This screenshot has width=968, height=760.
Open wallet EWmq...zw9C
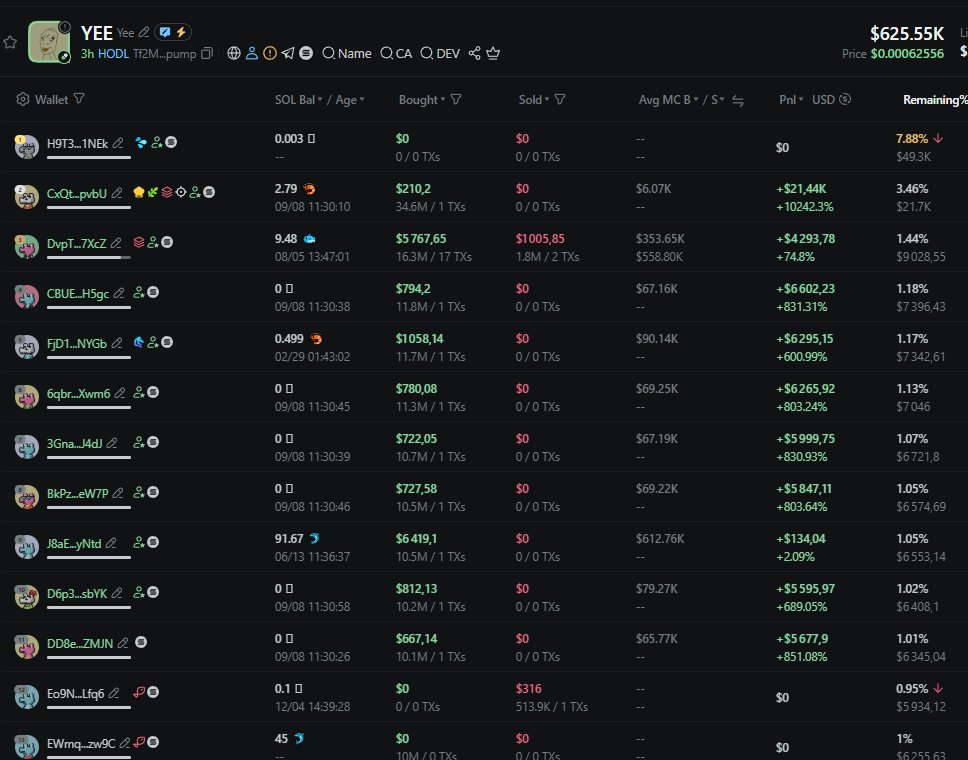click(81, 744)
